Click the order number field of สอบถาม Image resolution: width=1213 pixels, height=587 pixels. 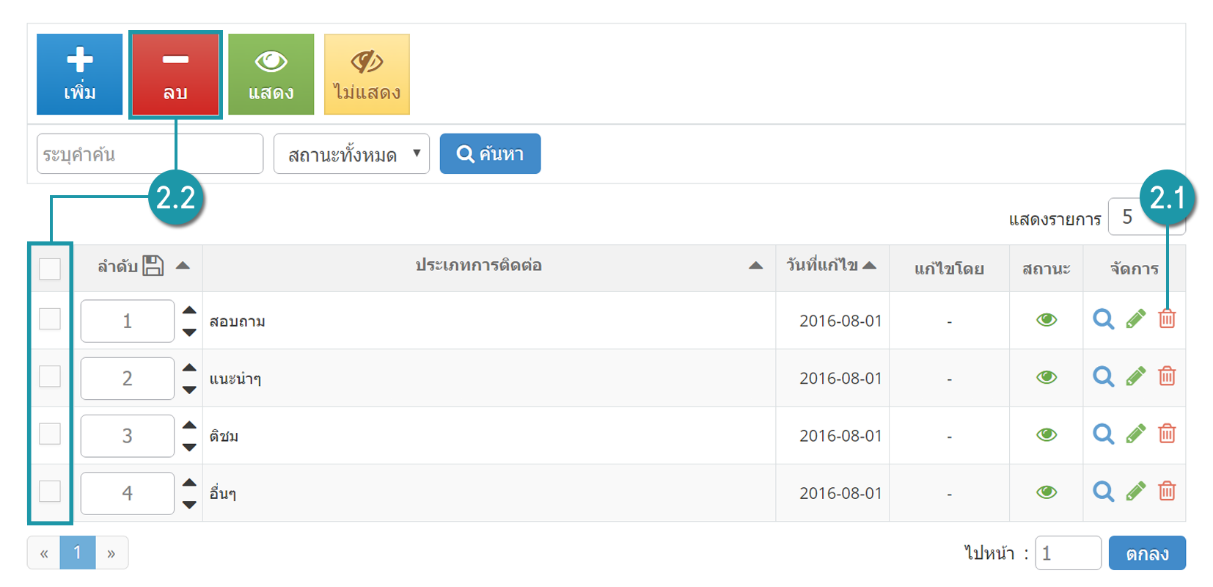pyautogui.click(x=127, y=321)
